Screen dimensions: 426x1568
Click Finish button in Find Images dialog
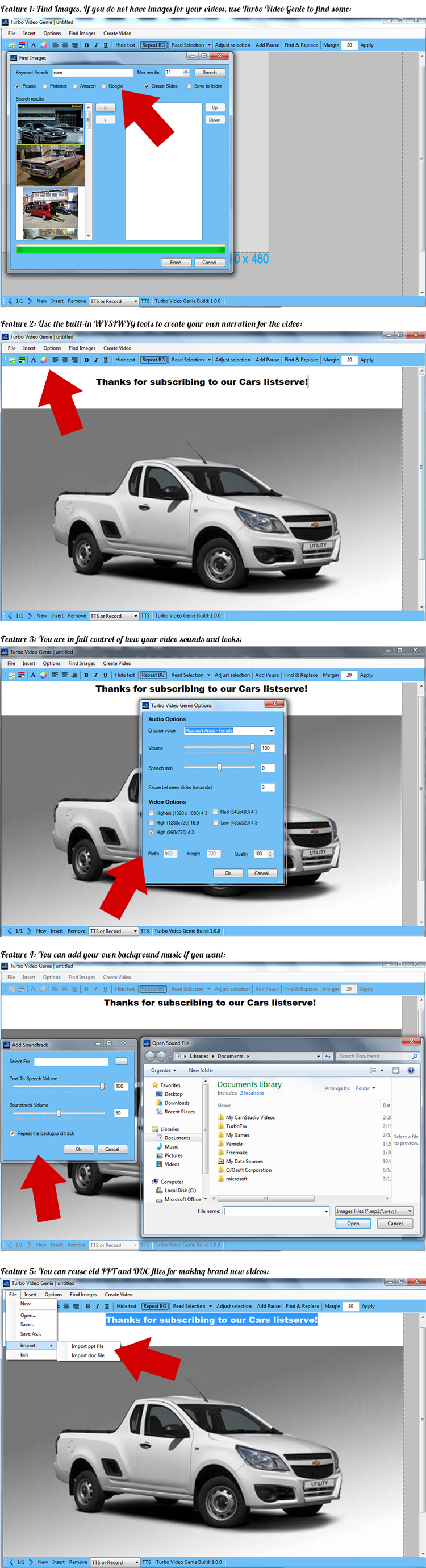(176, 263)
